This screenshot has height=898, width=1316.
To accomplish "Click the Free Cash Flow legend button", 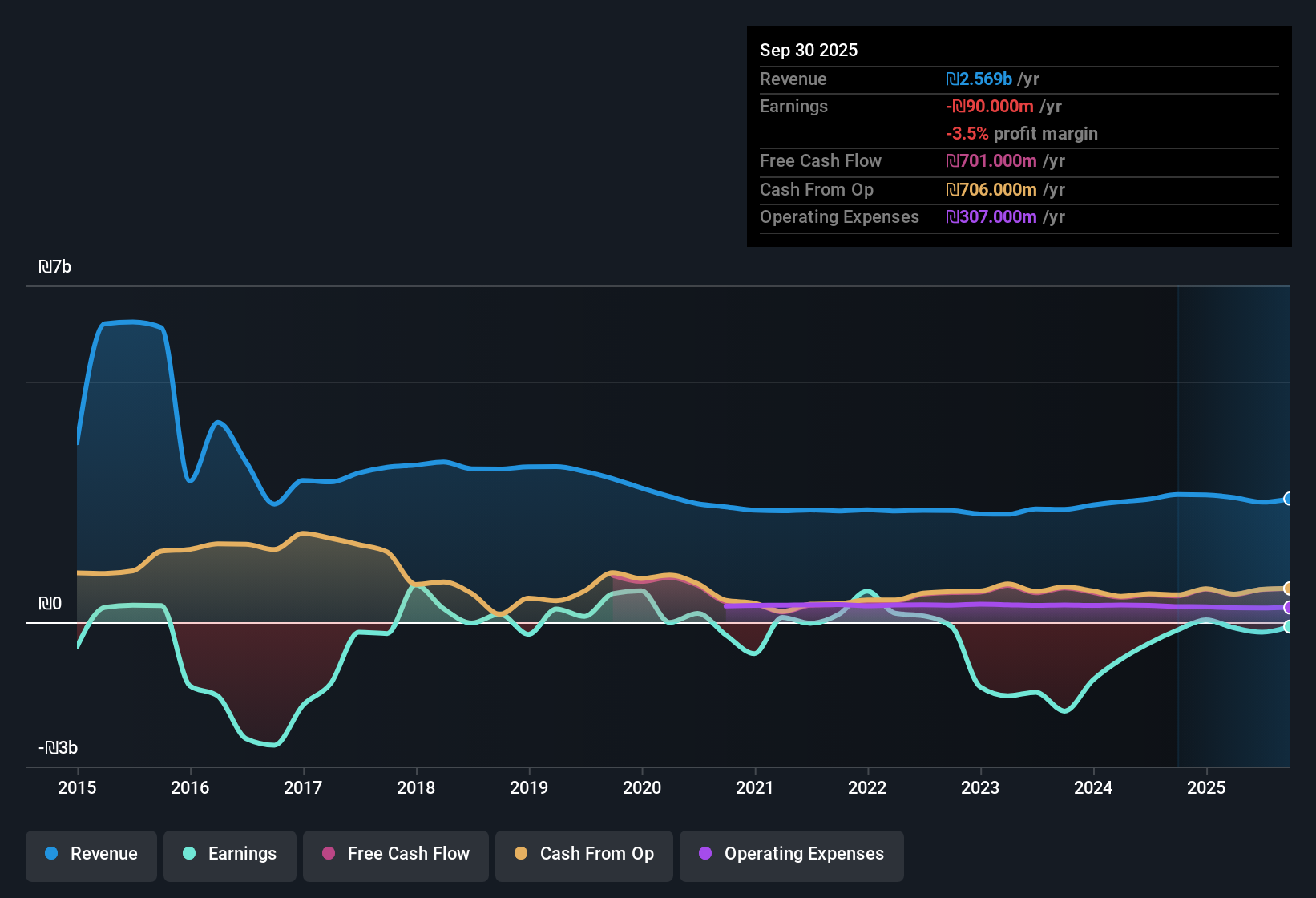I will (395, 855).
